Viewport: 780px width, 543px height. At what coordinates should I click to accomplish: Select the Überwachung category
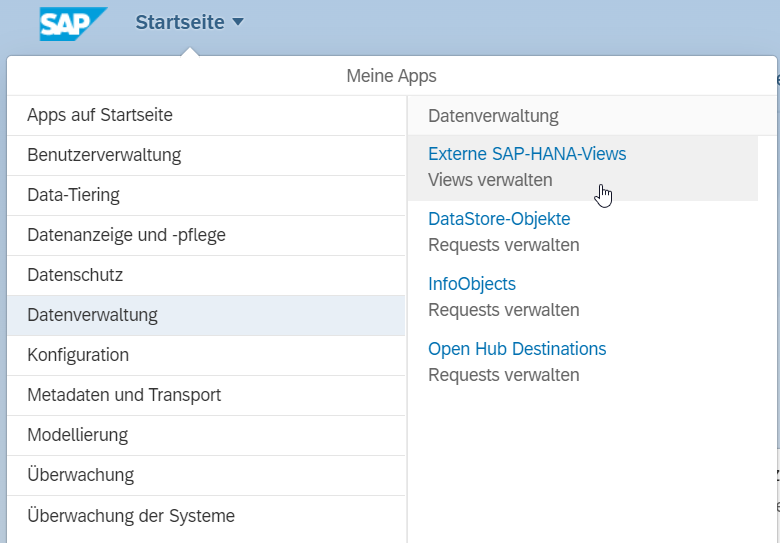[x=206, y=475]
